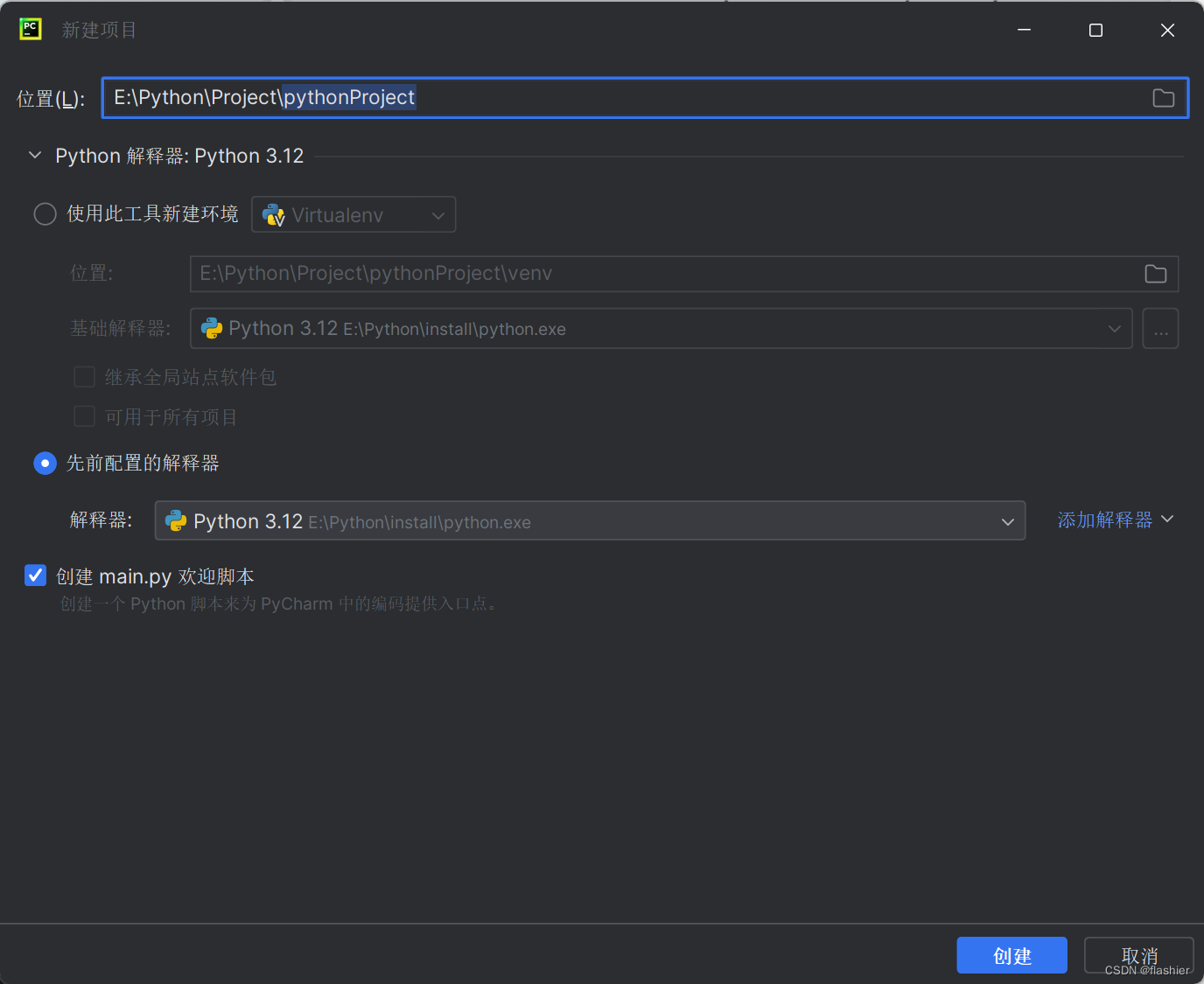Click Python icon in interpreter combo box
The image size is (1204, 984).
176,521
